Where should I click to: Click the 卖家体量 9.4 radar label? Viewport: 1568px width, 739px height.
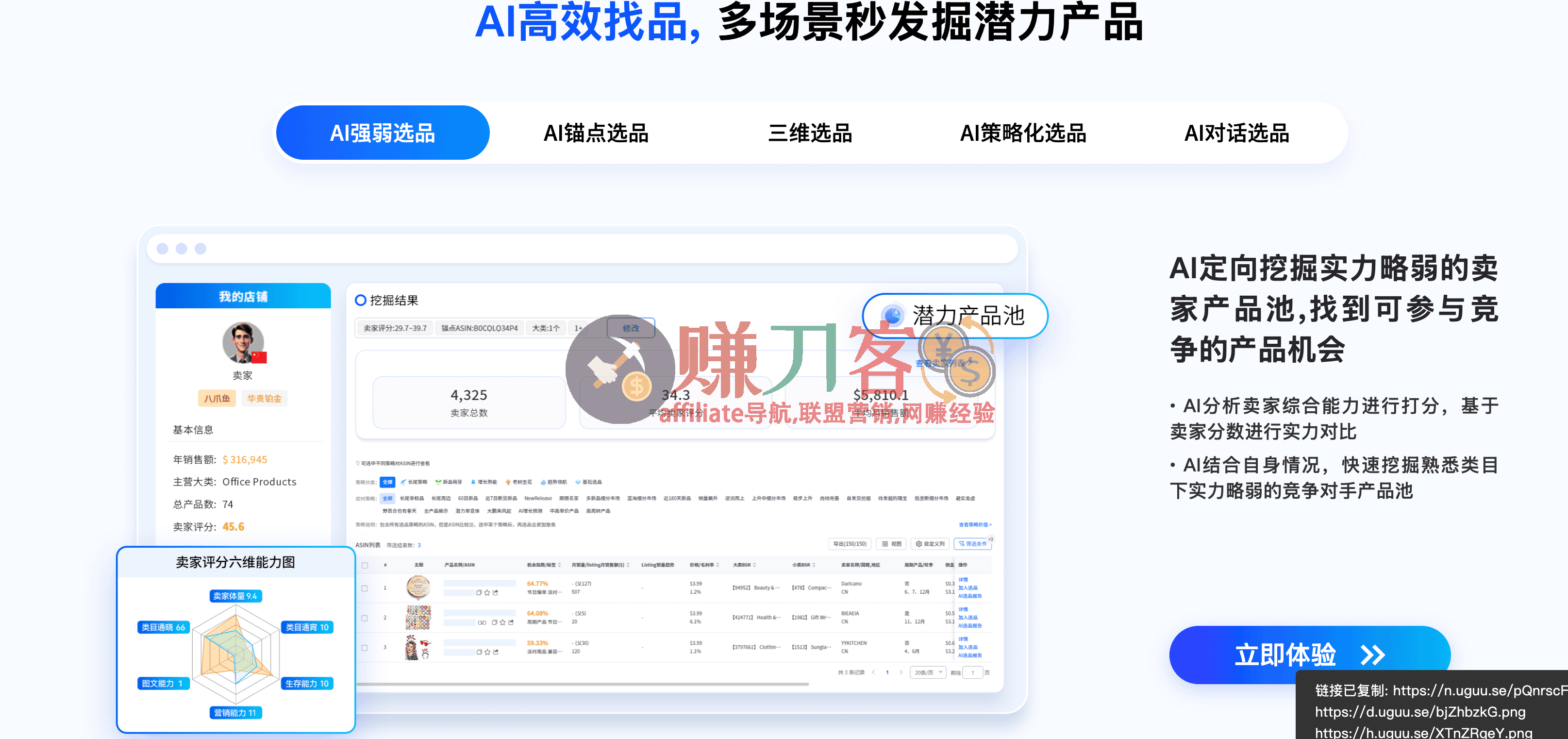235,596
